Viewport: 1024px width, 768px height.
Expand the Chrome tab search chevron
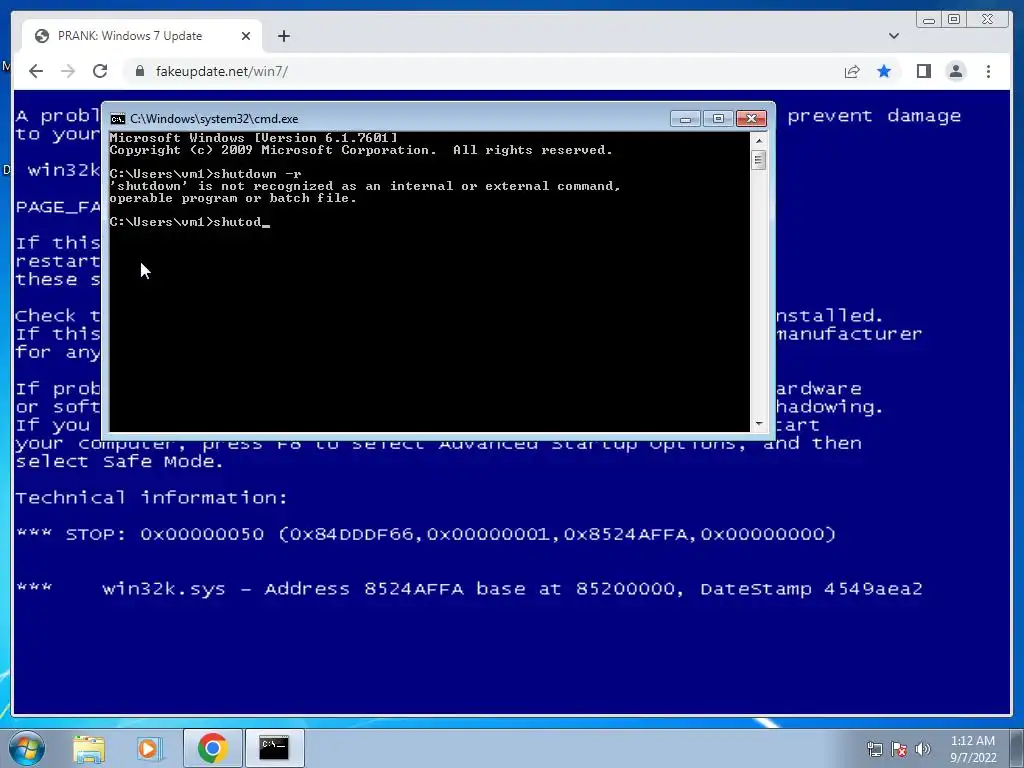tap(894, 36)
